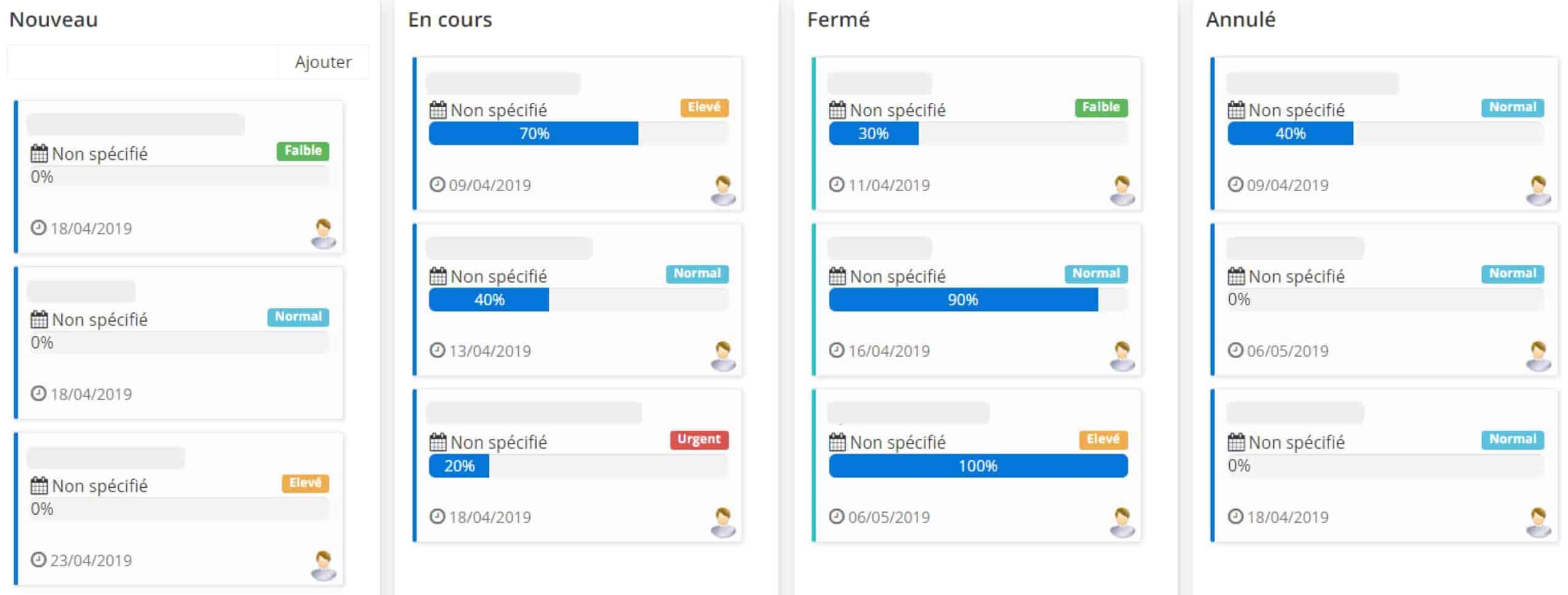
Task: Select the En cours column header
Action: click(x=450, y=20)
